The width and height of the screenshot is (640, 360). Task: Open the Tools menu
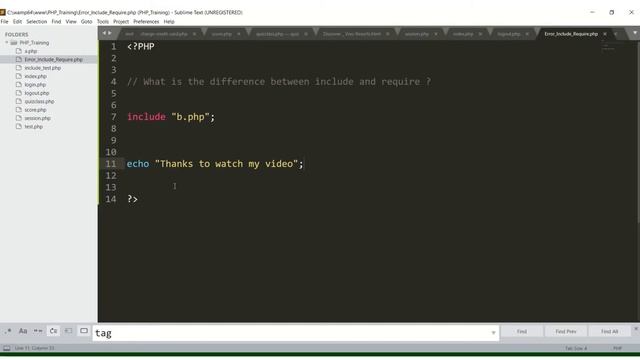tap(103, 22)
